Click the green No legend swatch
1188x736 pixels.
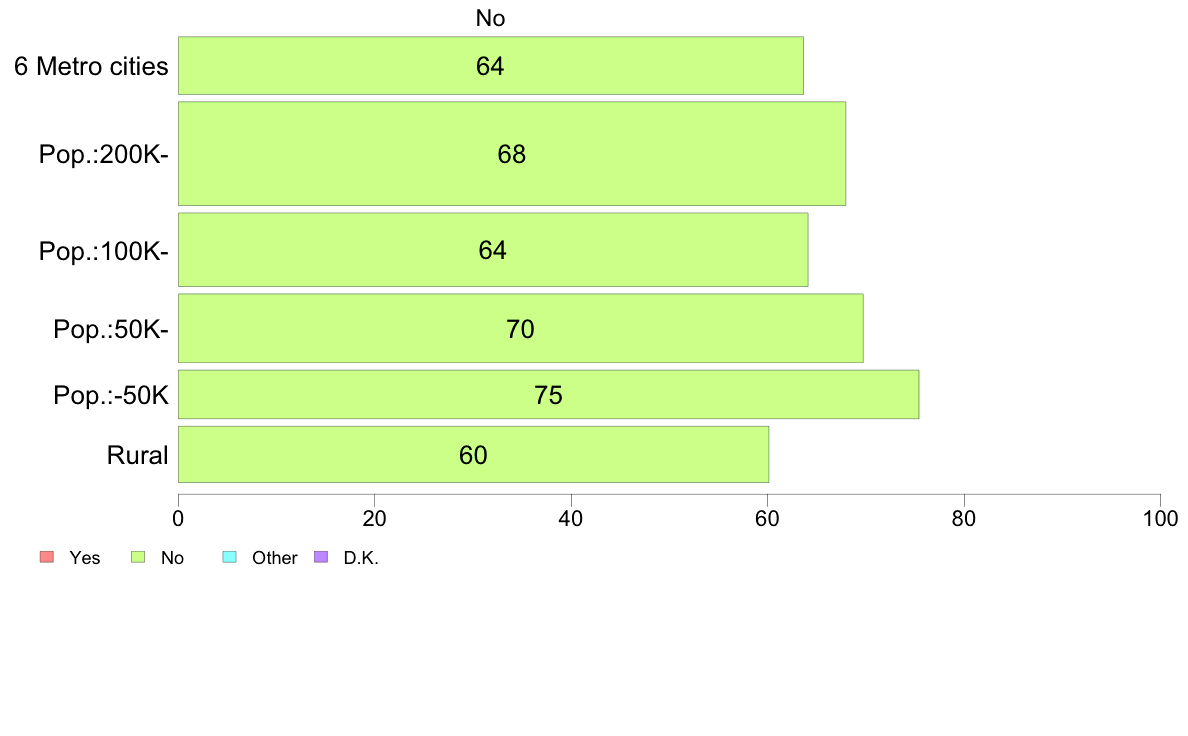pyautogui.click(x=138, y=557)
